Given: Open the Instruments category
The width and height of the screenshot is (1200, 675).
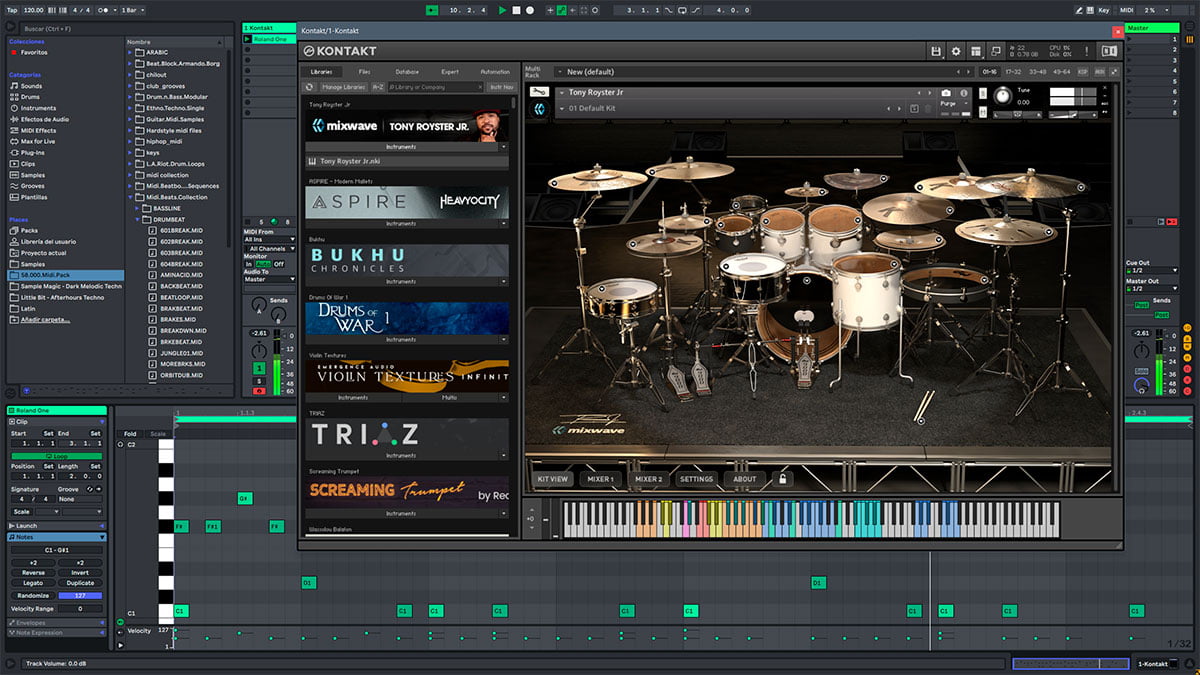Looking at the screenshot, I should coord(31,108).
